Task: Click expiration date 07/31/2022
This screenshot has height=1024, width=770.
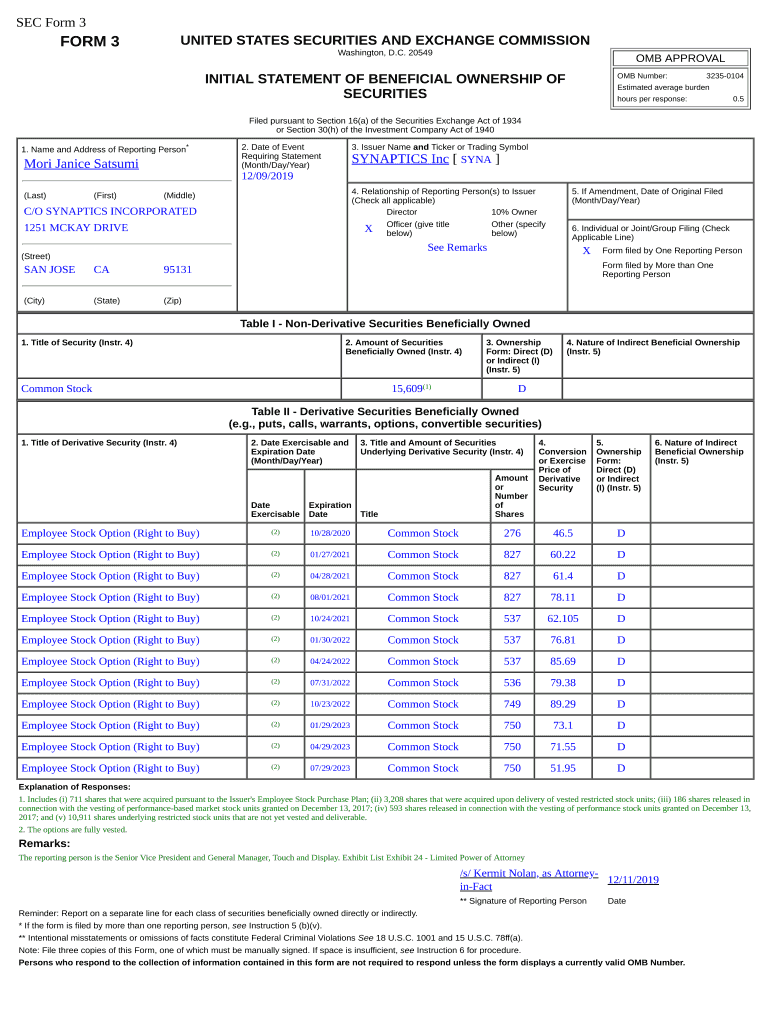Action: click(330, 682)
